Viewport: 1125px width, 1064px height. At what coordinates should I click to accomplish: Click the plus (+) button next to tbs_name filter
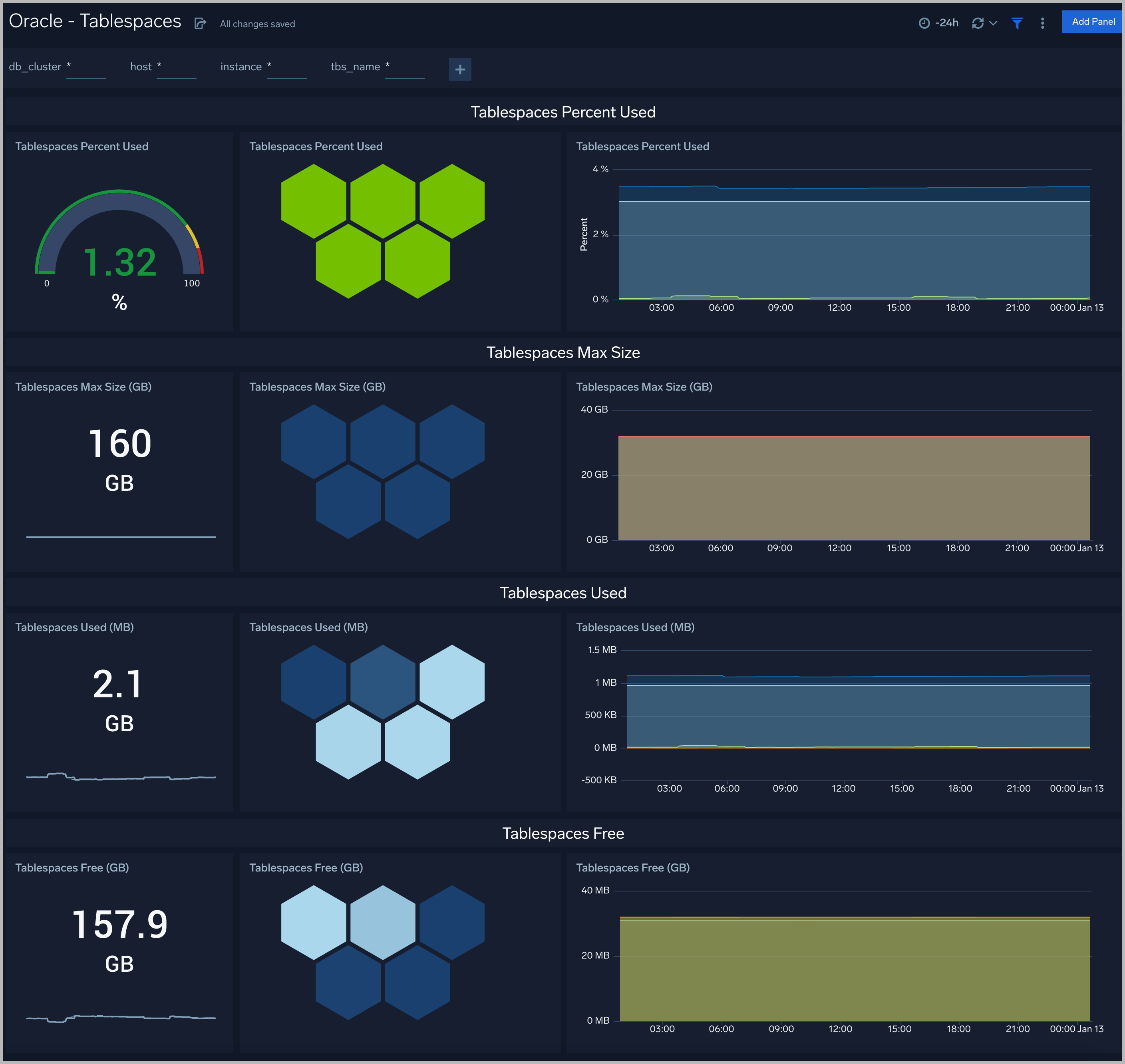[x=459, y=68]
